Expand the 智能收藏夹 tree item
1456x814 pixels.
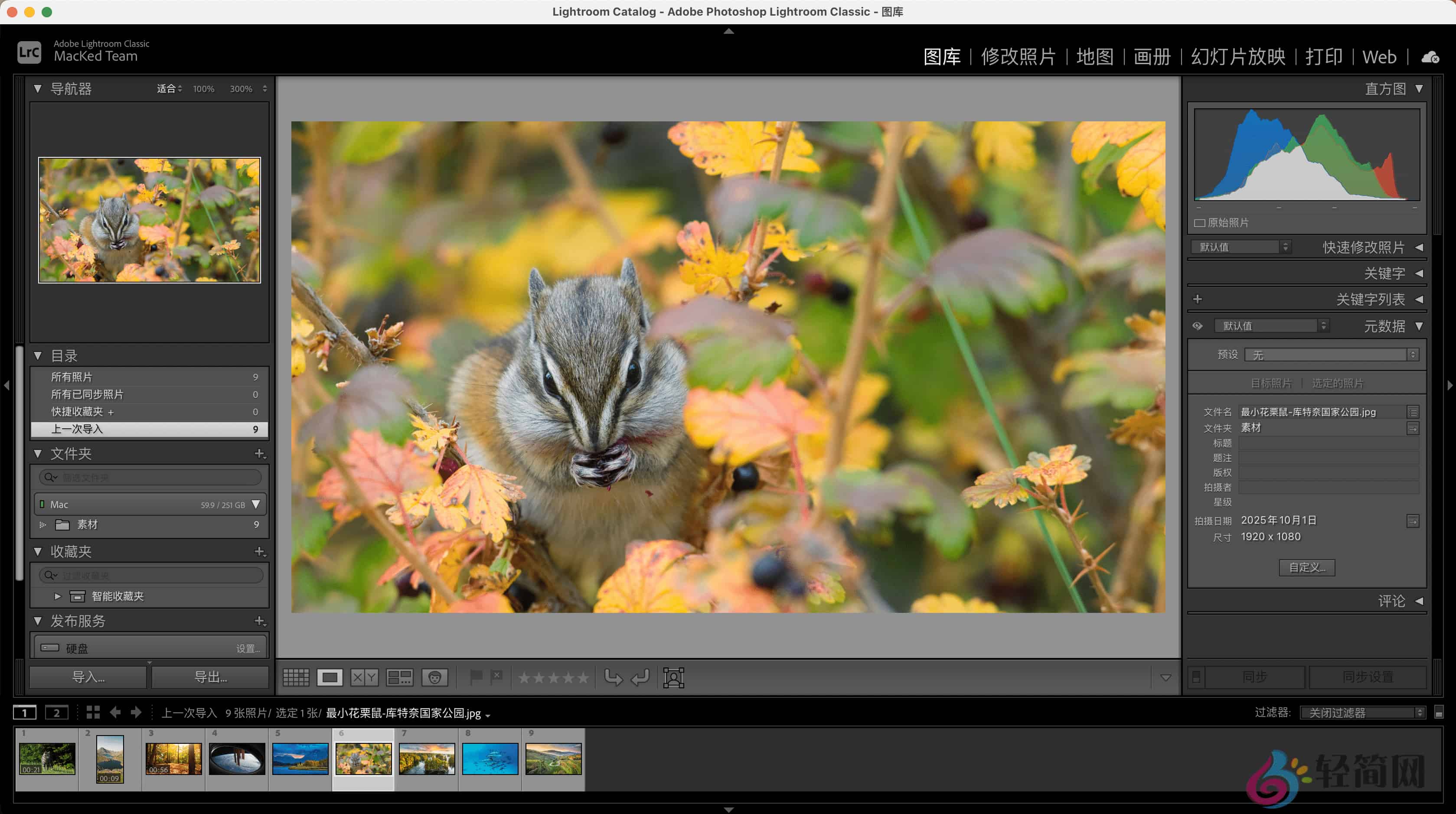(x=57, y=596)
